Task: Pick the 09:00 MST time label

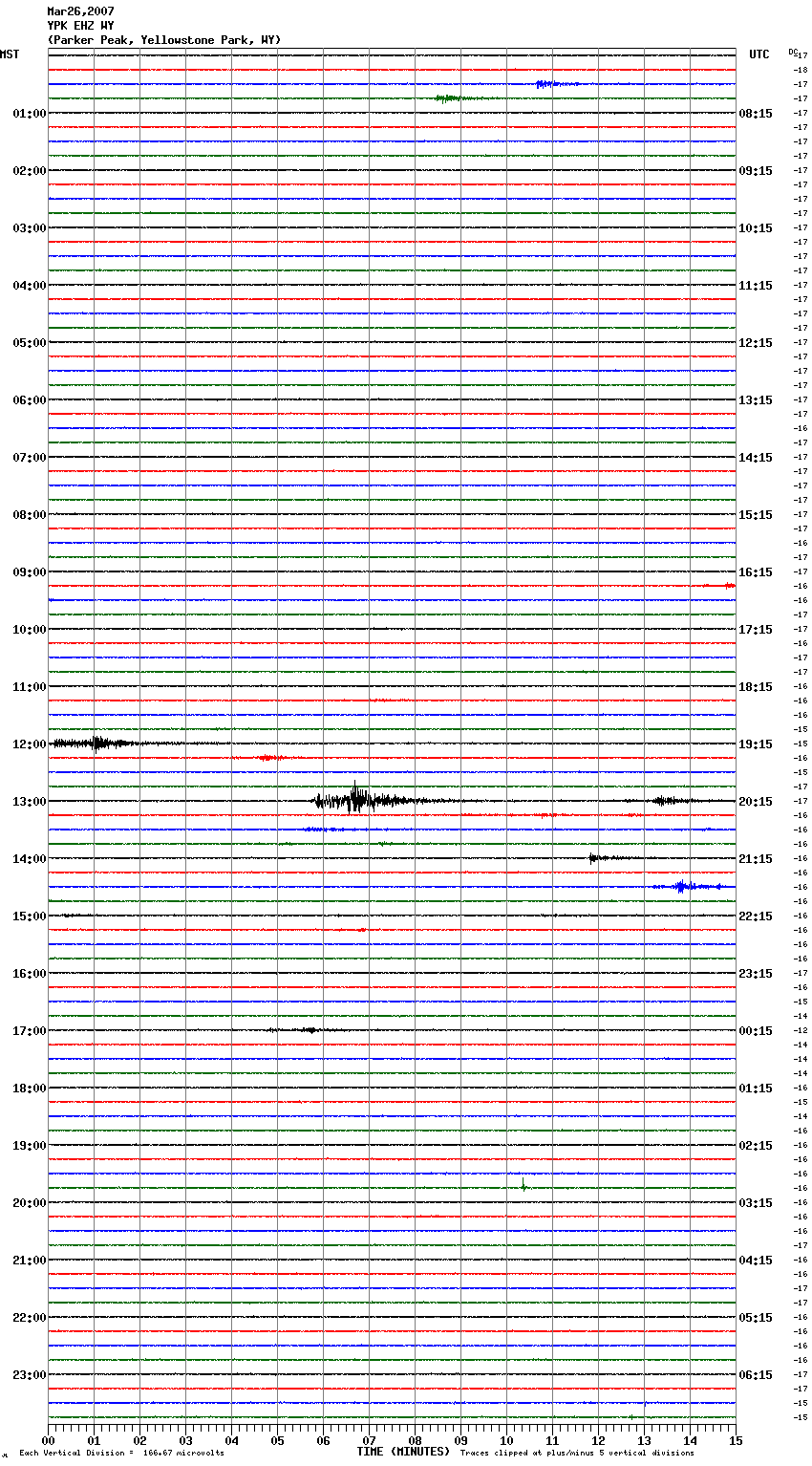Action: pyautogui.click(x=30, y=572)
